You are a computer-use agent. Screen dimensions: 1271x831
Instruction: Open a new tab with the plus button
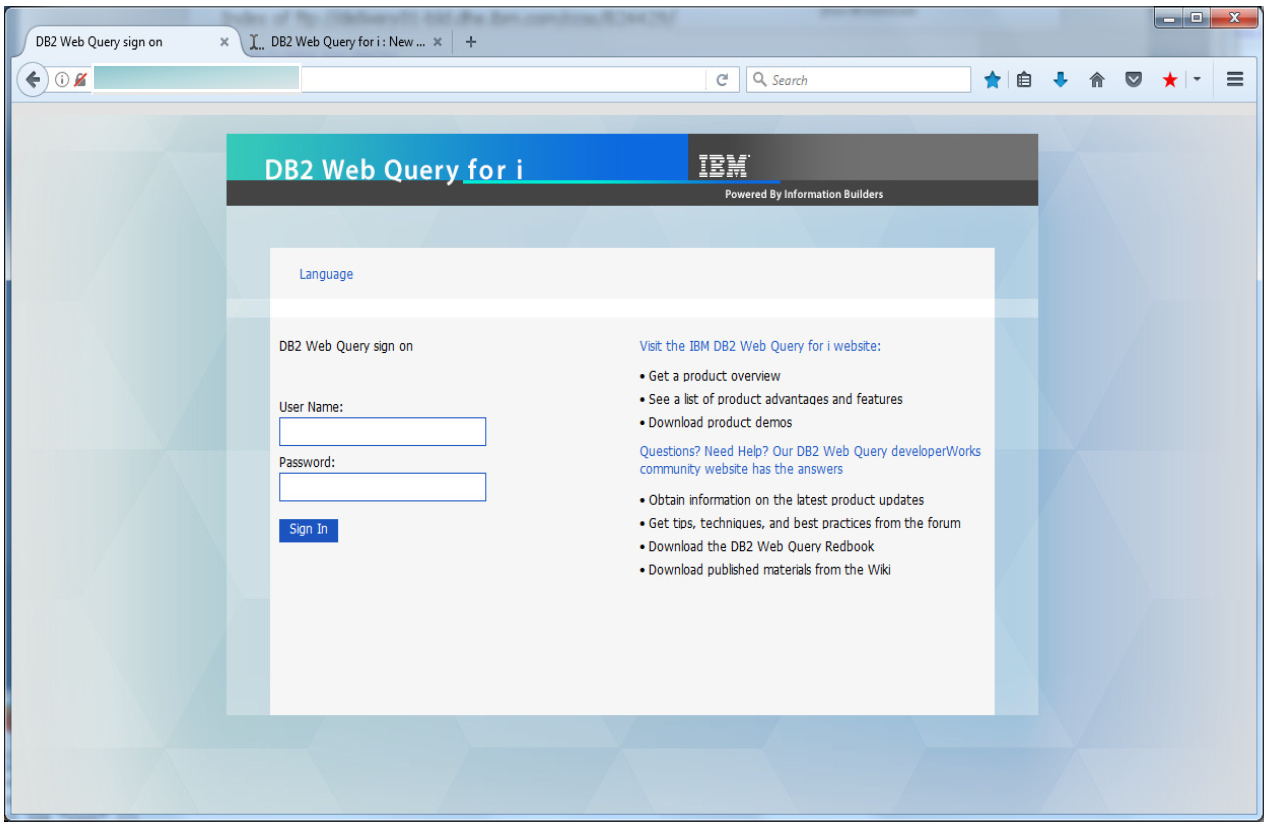[x=470, y=42]
